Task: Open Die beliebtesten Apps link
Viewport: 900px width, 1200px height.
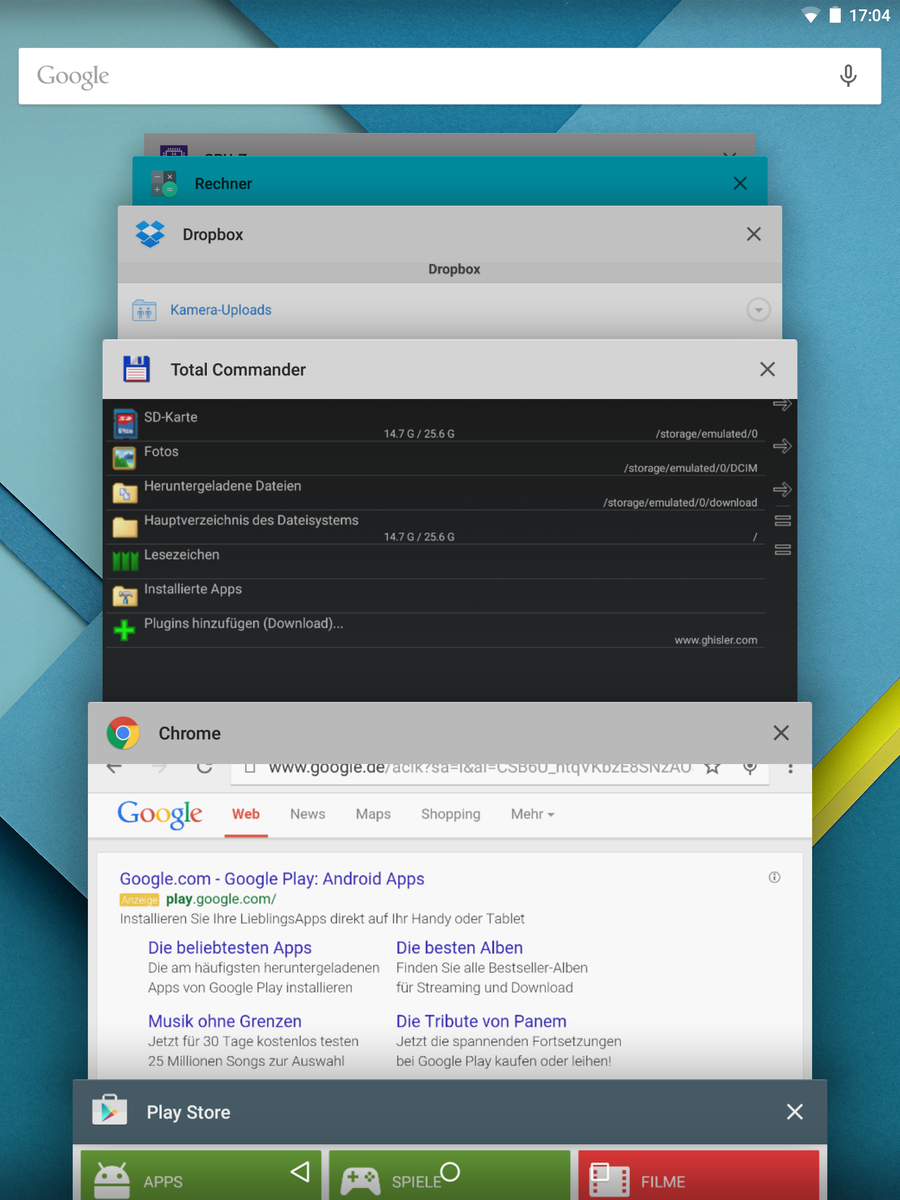Action: point(230,948)
